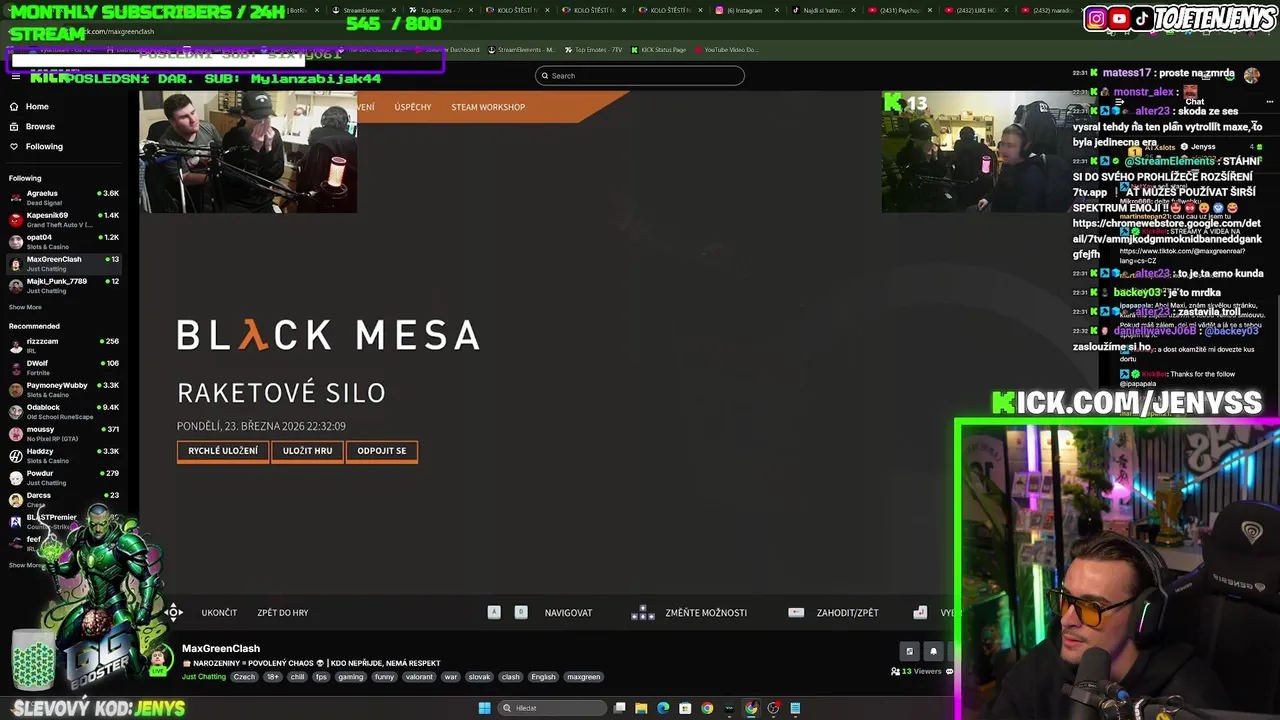This screenshot has height=720, width=1280.
Task: Open moussy recommended channel
Action: [x=64, y=433]
